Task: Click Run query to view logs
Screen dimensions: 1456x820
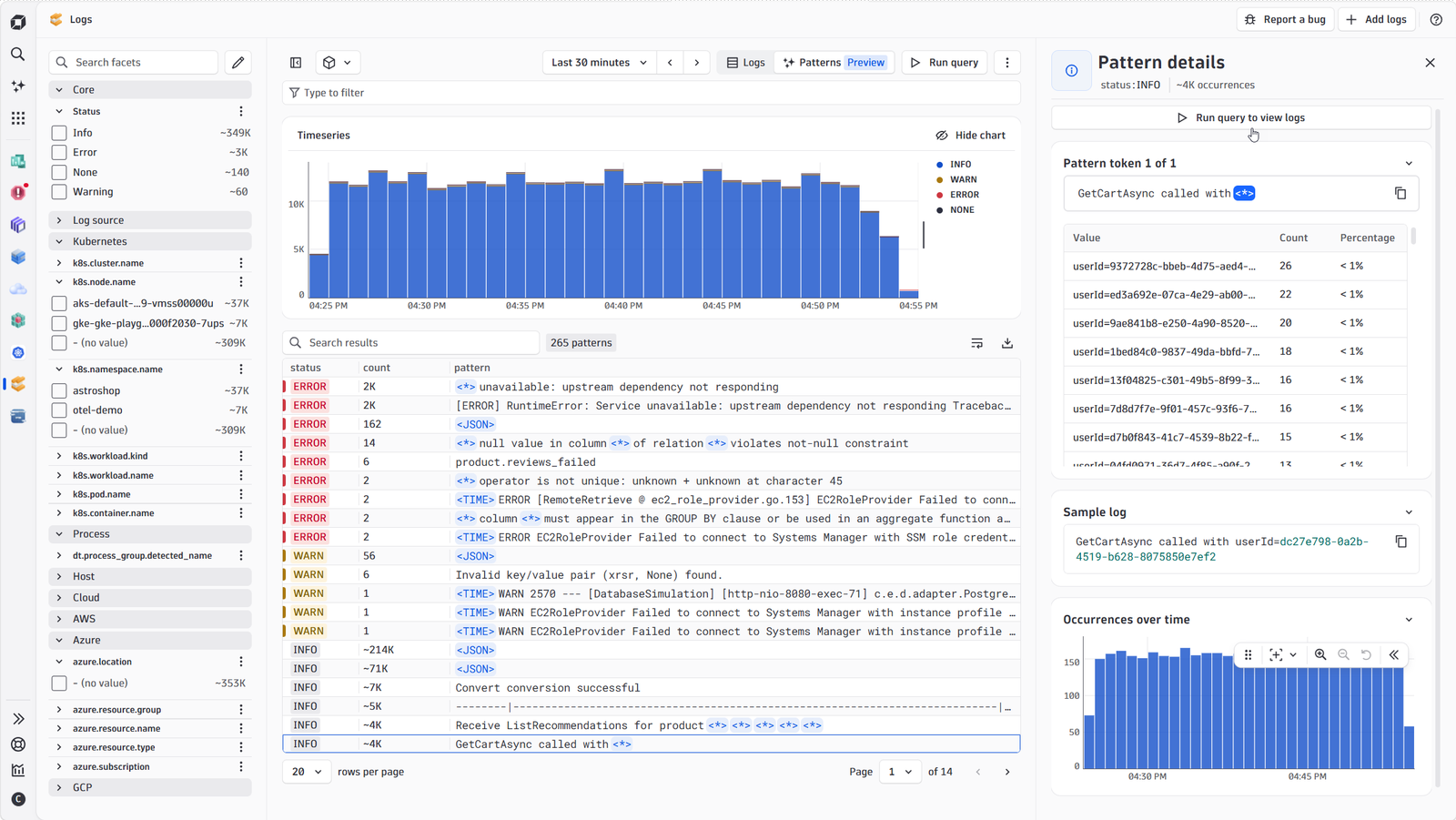Action: 1241,118
